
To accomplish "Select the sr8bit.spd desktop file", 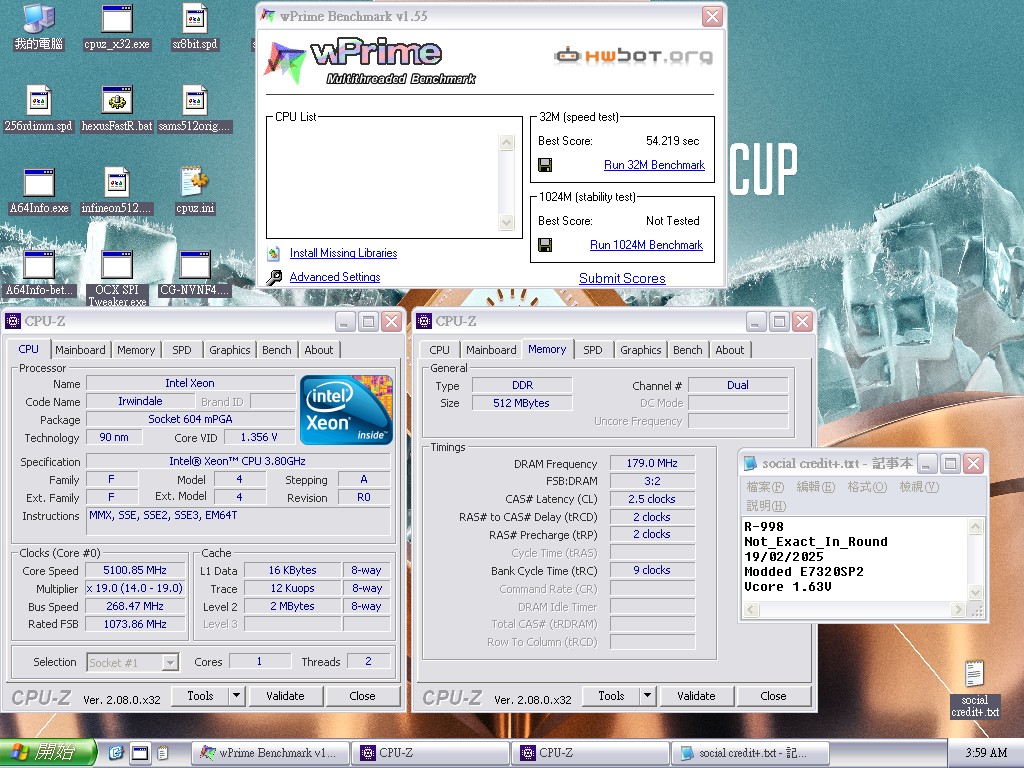I will (195, 27).
